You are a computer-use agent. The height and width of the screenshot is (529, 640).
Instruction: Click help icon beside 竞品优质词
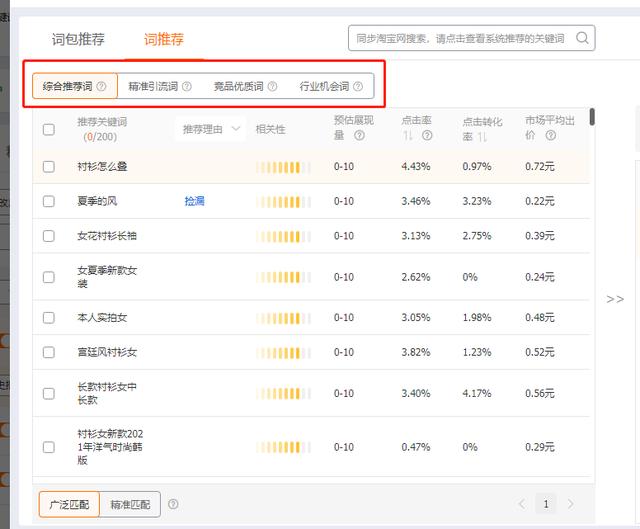coord(272,87)
